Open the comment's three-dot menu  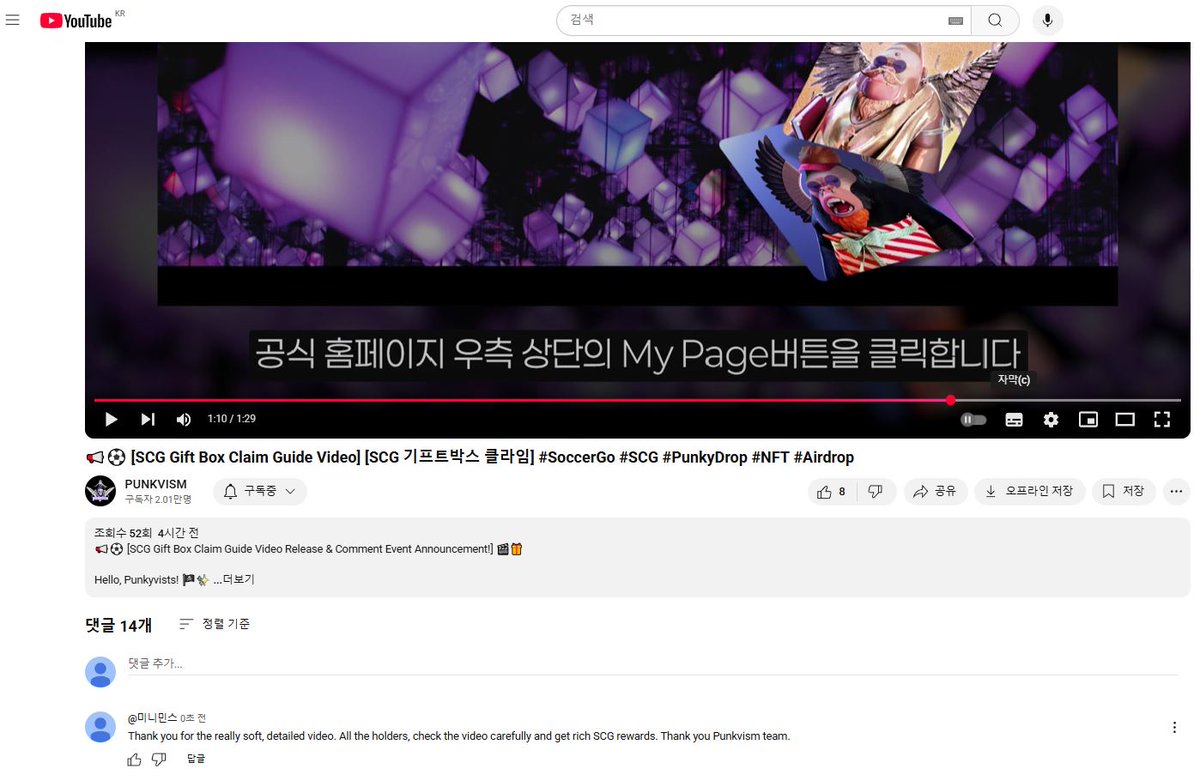pyautogui.click(x=1174, y=727)
